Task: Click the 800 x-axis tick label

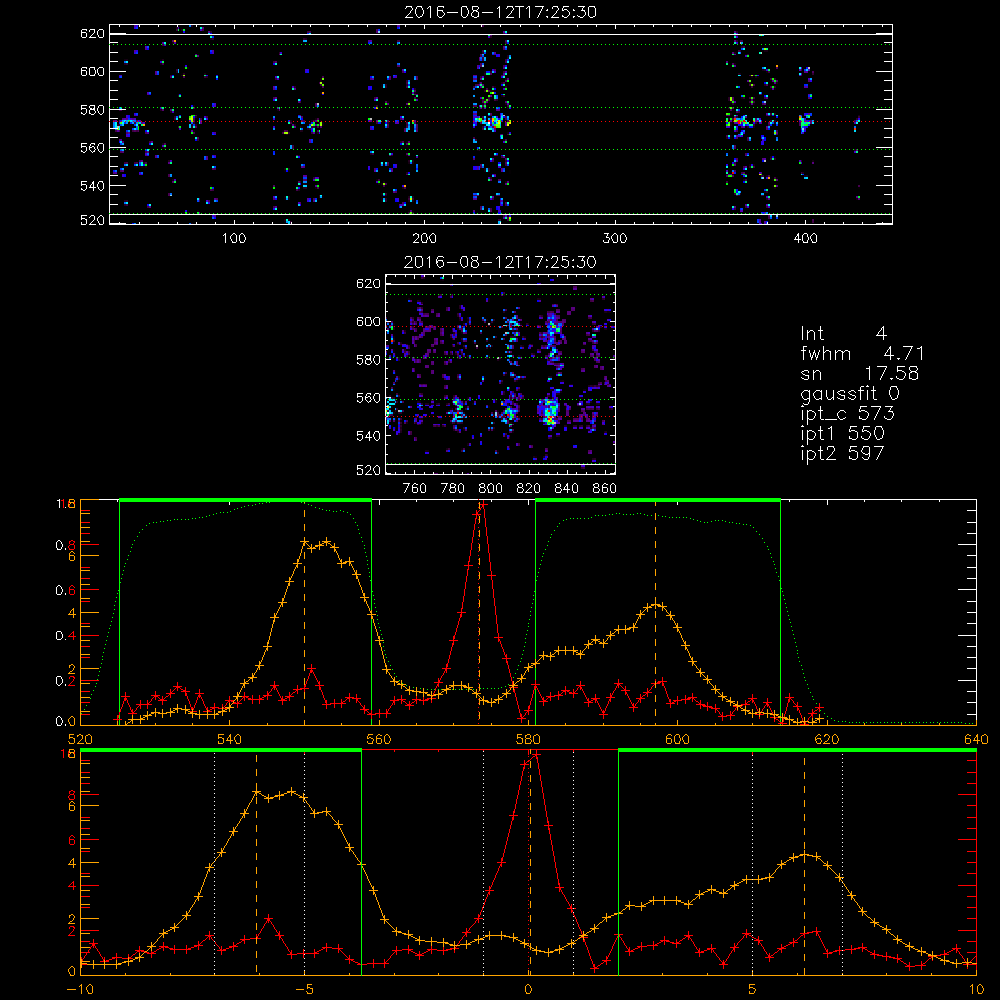Action: 490,489
